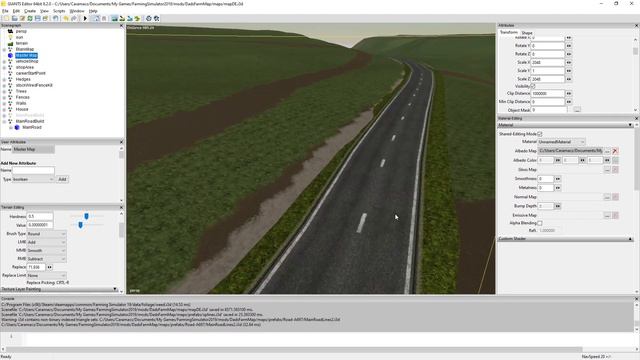Click the Hardness slider handle

[x=87, y=216]
